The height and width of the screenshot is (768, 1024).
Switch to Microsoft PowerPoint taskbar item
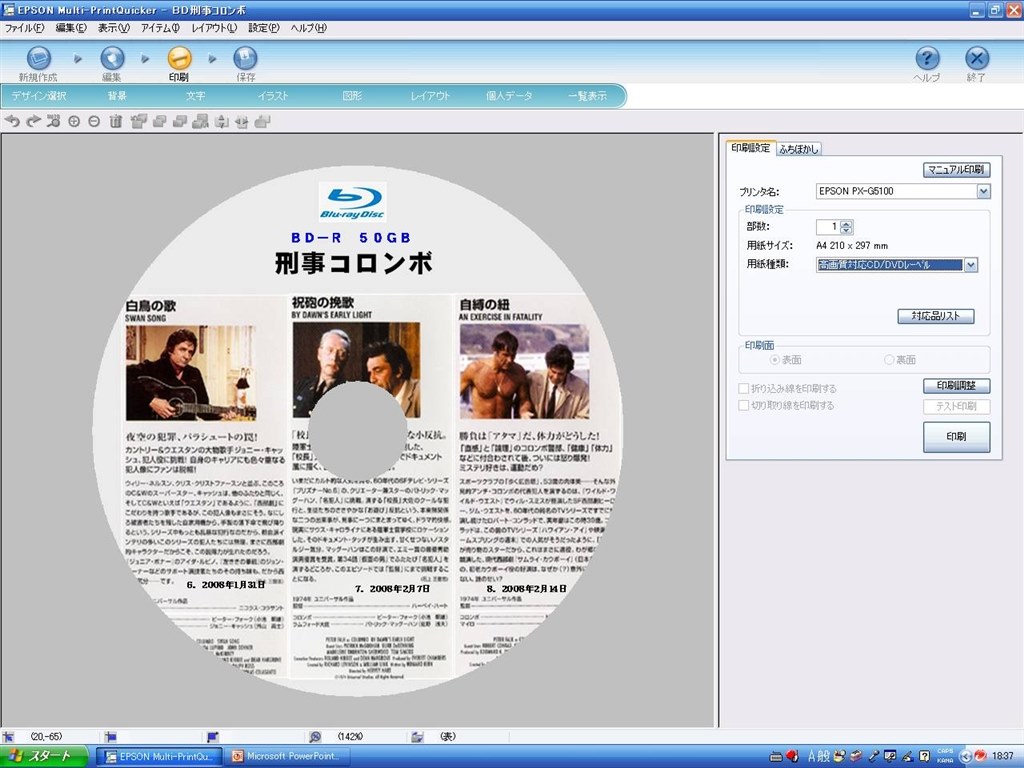tap(289, 756)
